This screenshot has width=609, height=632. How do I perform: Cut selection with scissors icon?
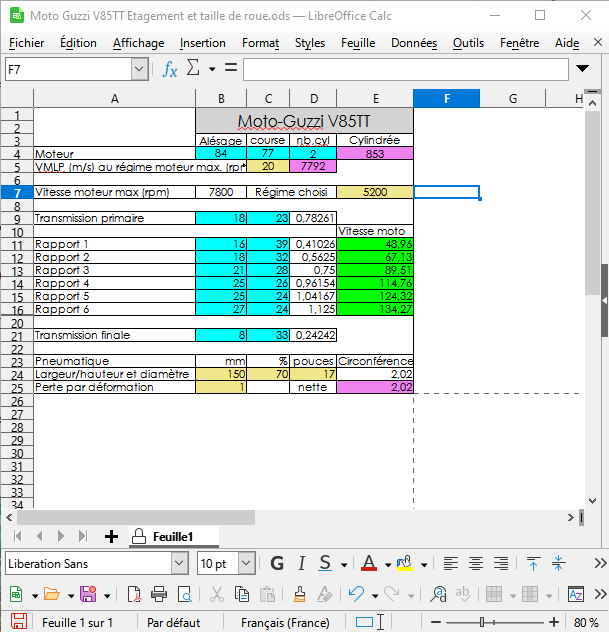(x=217, y=594)
